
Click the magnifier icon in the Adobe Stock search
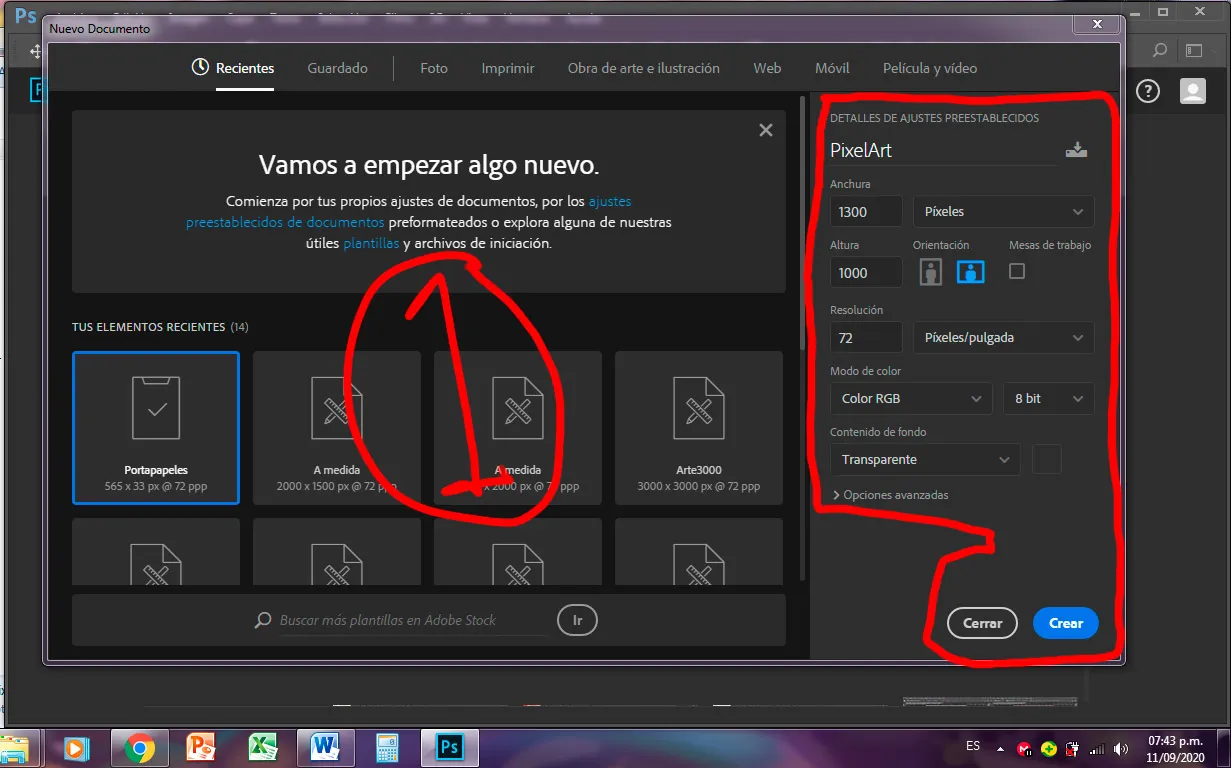(x=263, y=620)
